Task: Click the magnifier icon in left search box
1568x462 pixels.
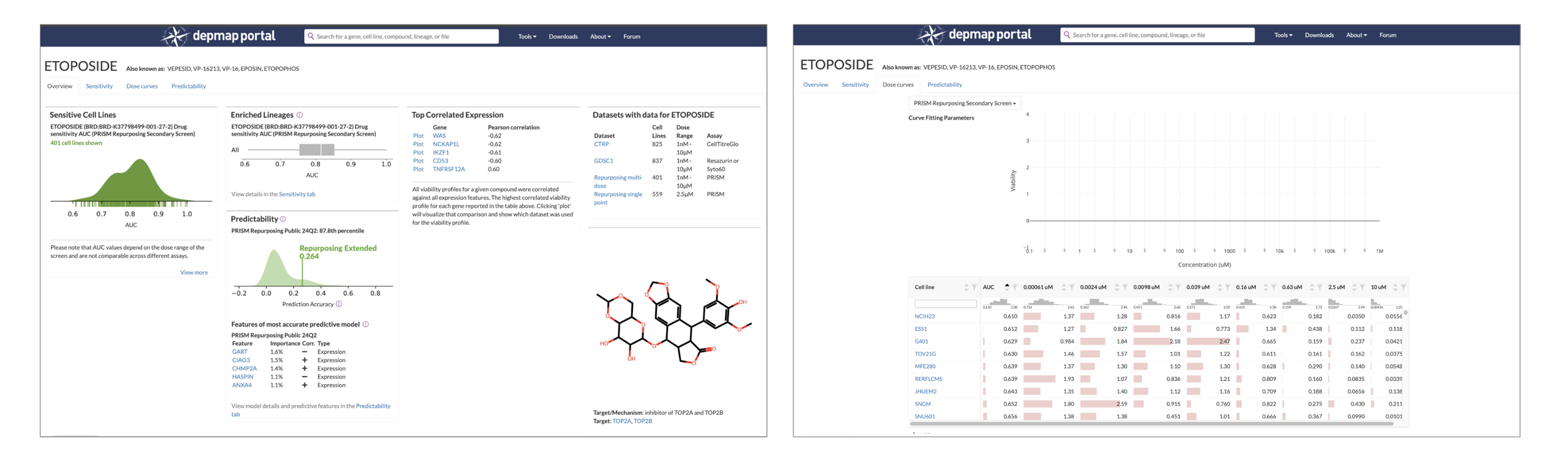Action: click(310, 36)
